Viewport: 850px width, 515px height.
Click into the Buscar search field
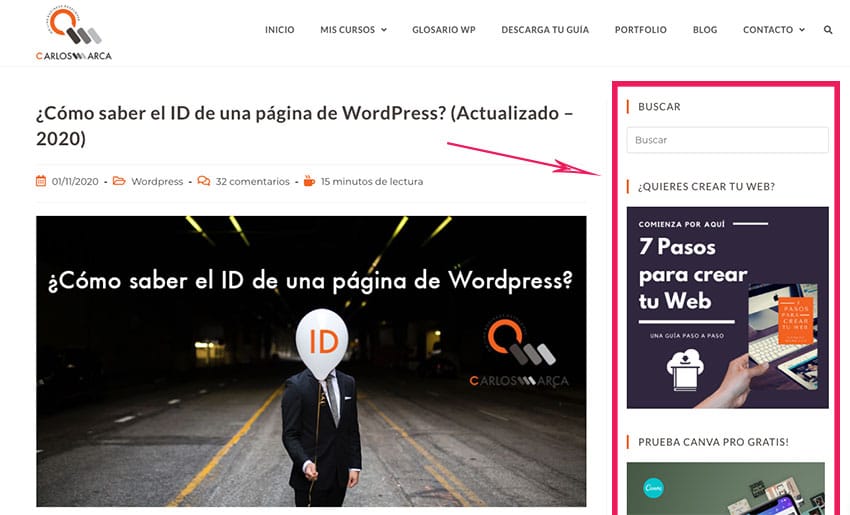click(727, 140)
